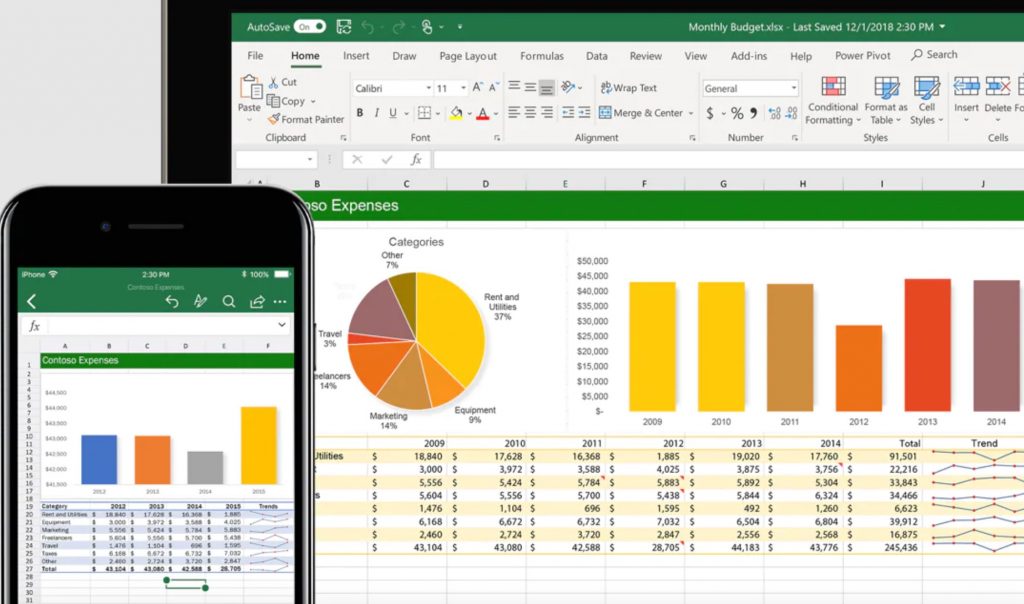Click the increase font size icon
1024x604 pixels.
pyautogui.click(x=477, y=87)
